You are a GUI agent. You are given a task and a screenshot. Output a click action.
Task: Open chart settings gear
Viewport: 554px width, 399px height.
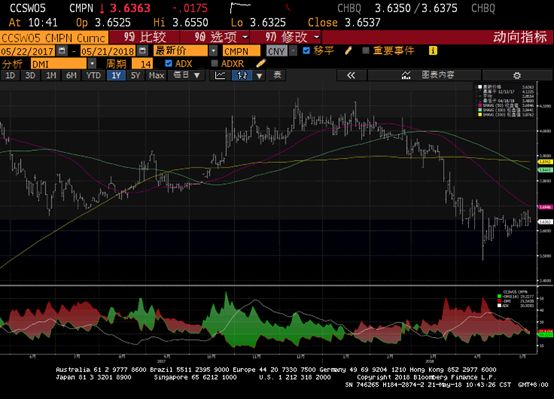pos(517,75)
